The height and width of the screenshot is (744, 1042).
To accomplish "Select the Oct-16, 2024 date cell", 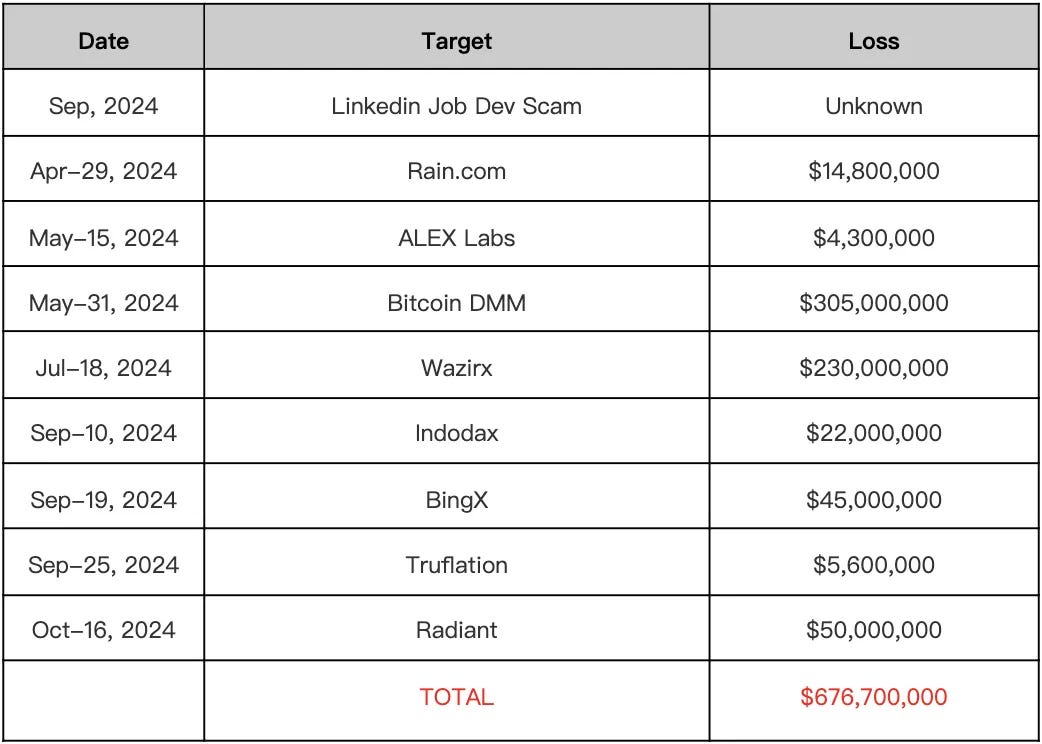I will (x=103, y=630).
